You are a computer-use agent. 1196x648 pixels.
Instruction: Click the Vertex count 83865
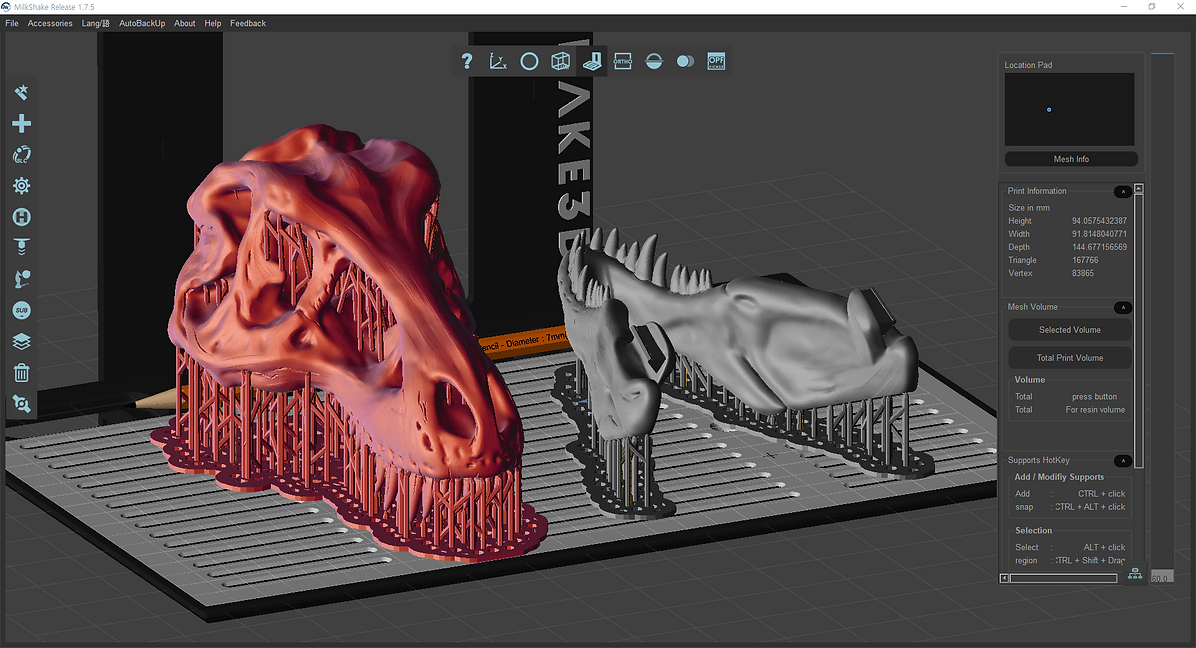pyautogui.click(x=1083, y=273)
